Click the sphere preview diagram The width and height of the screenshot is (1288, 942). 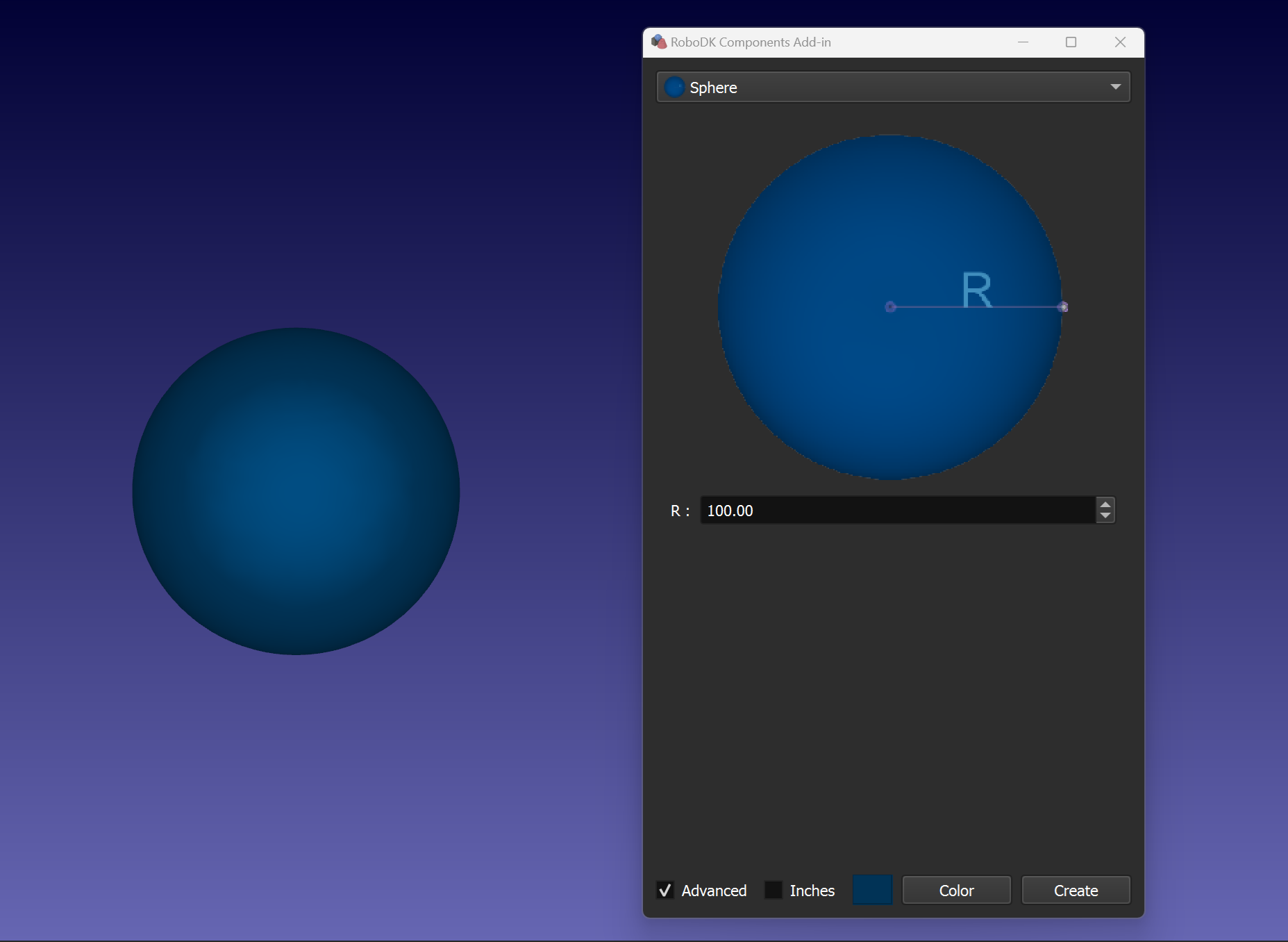point(891,306)
